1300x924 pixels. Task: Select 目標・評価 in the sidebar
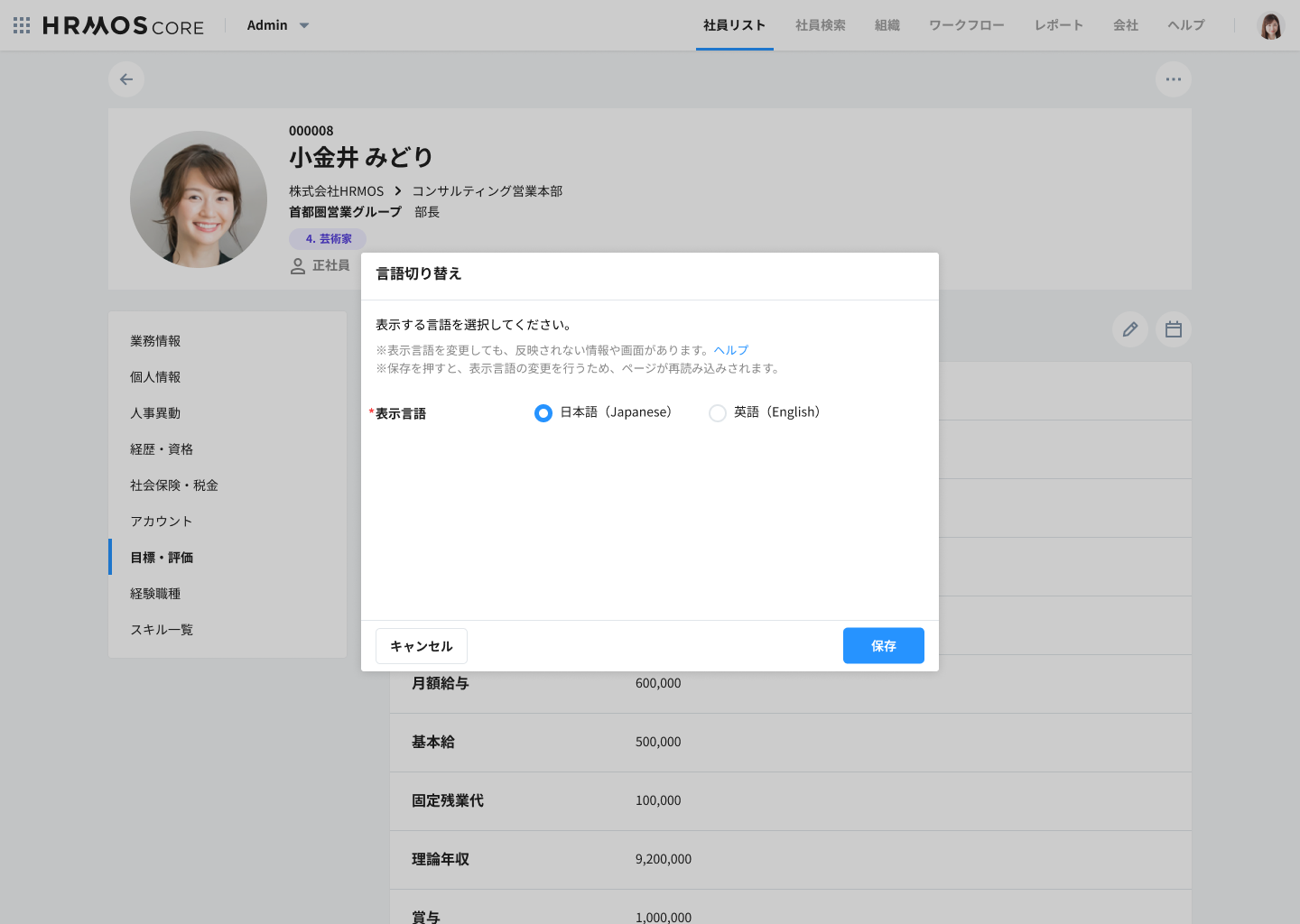pos(162,558)
